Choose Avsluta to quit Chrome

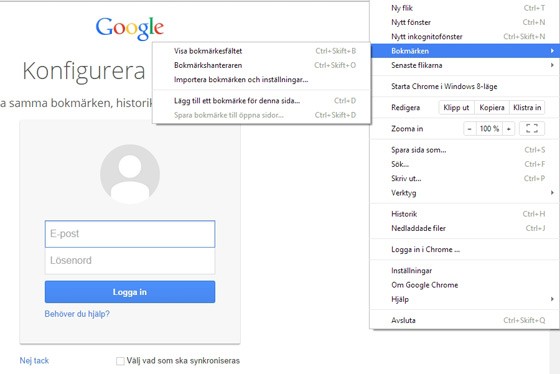[464, 320]
